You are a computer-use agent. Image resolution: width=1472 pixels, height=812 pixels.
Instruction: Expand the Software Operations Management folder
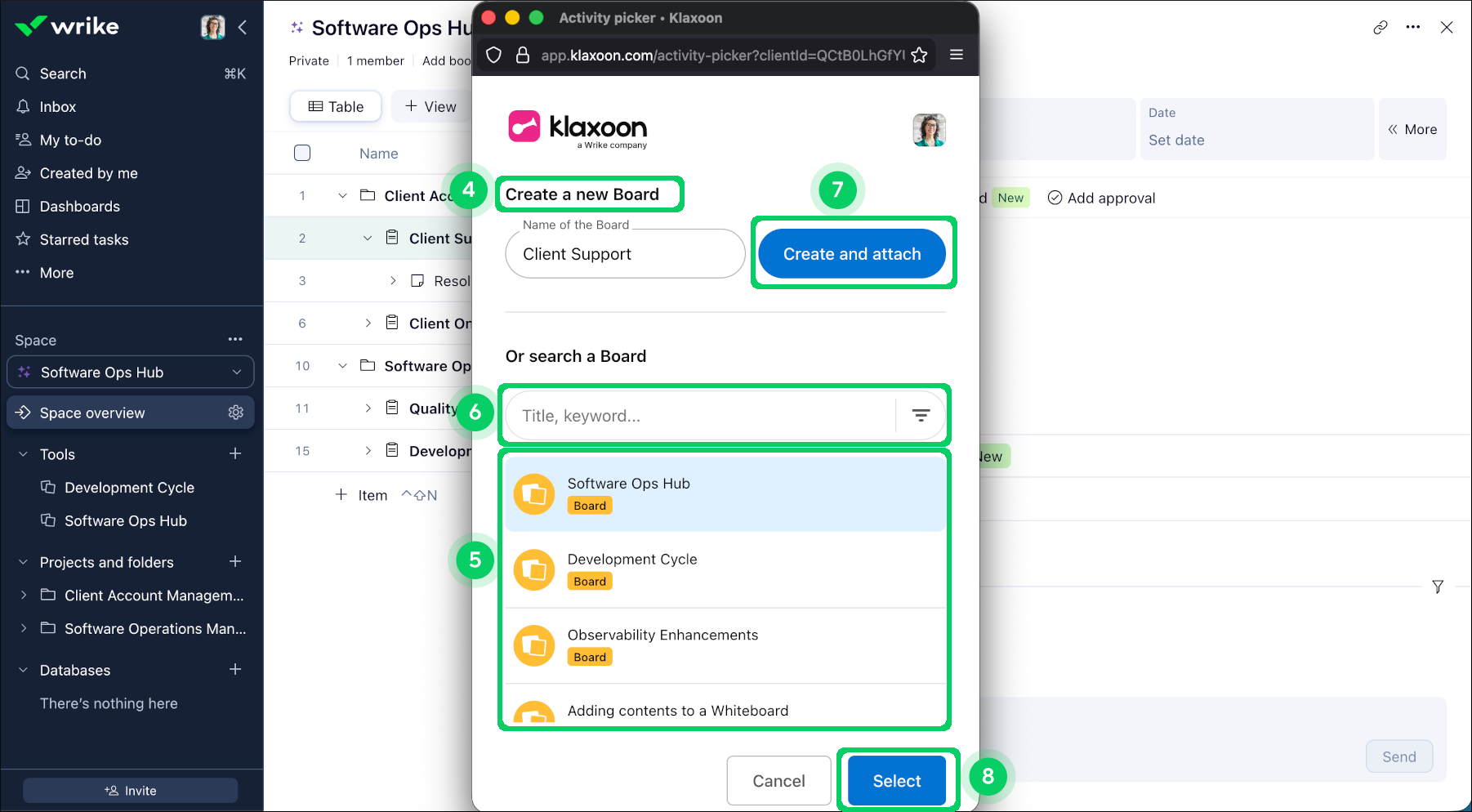pos(24,629)
